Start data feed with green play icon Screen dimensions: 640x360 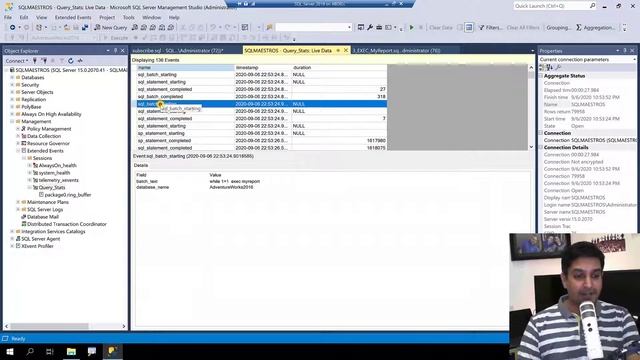tap(411, 27)
